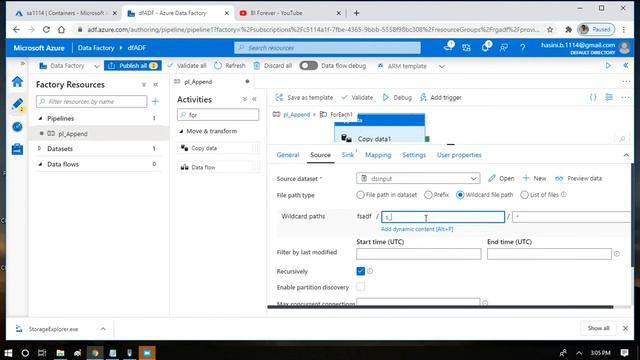Viewport: 640px width, 360px height.
Task: Expand the left navigation sidebar
Action: pyautogui.click(x=23, y=63)
